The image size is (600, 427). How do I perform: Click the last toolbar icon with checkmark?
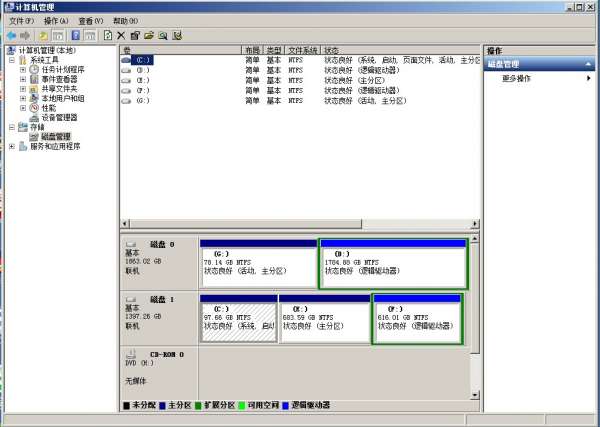[x=177, y=36]
